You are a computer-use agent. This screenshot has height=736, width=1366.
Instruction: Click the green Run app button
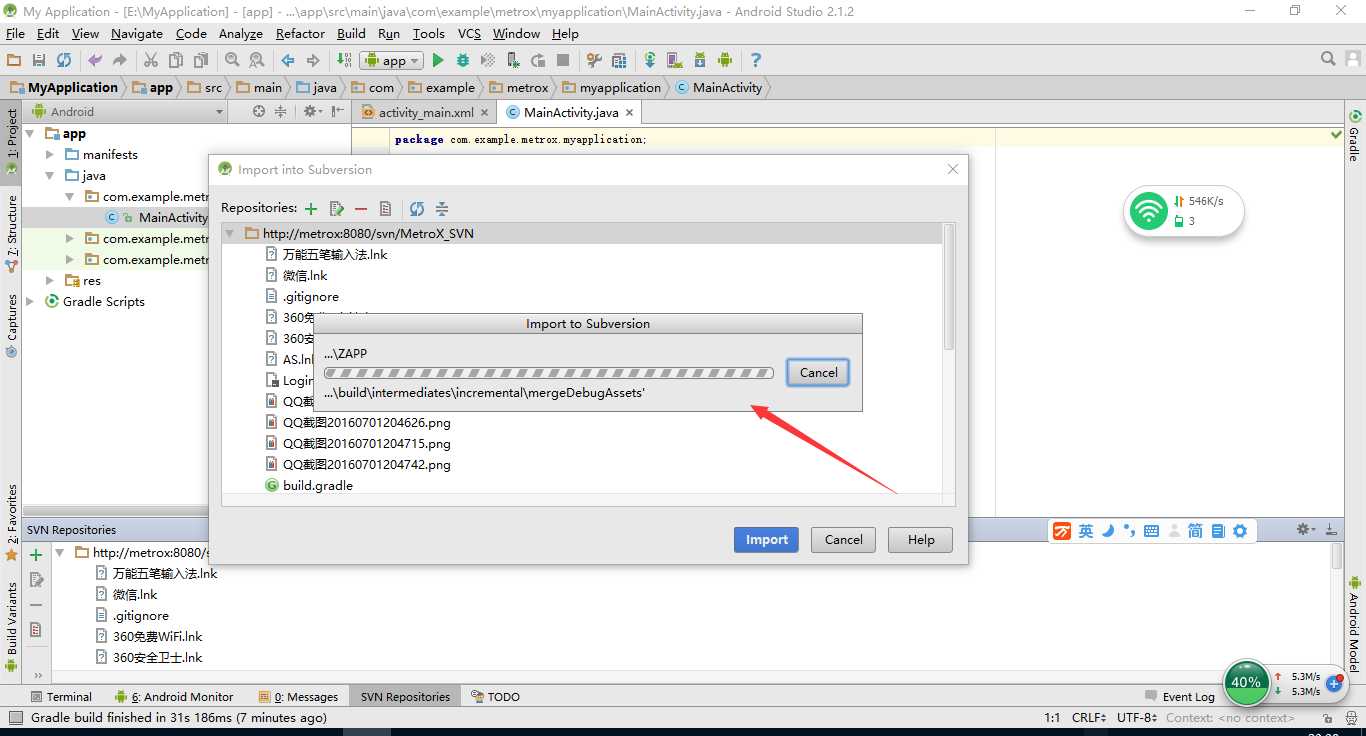438,60
